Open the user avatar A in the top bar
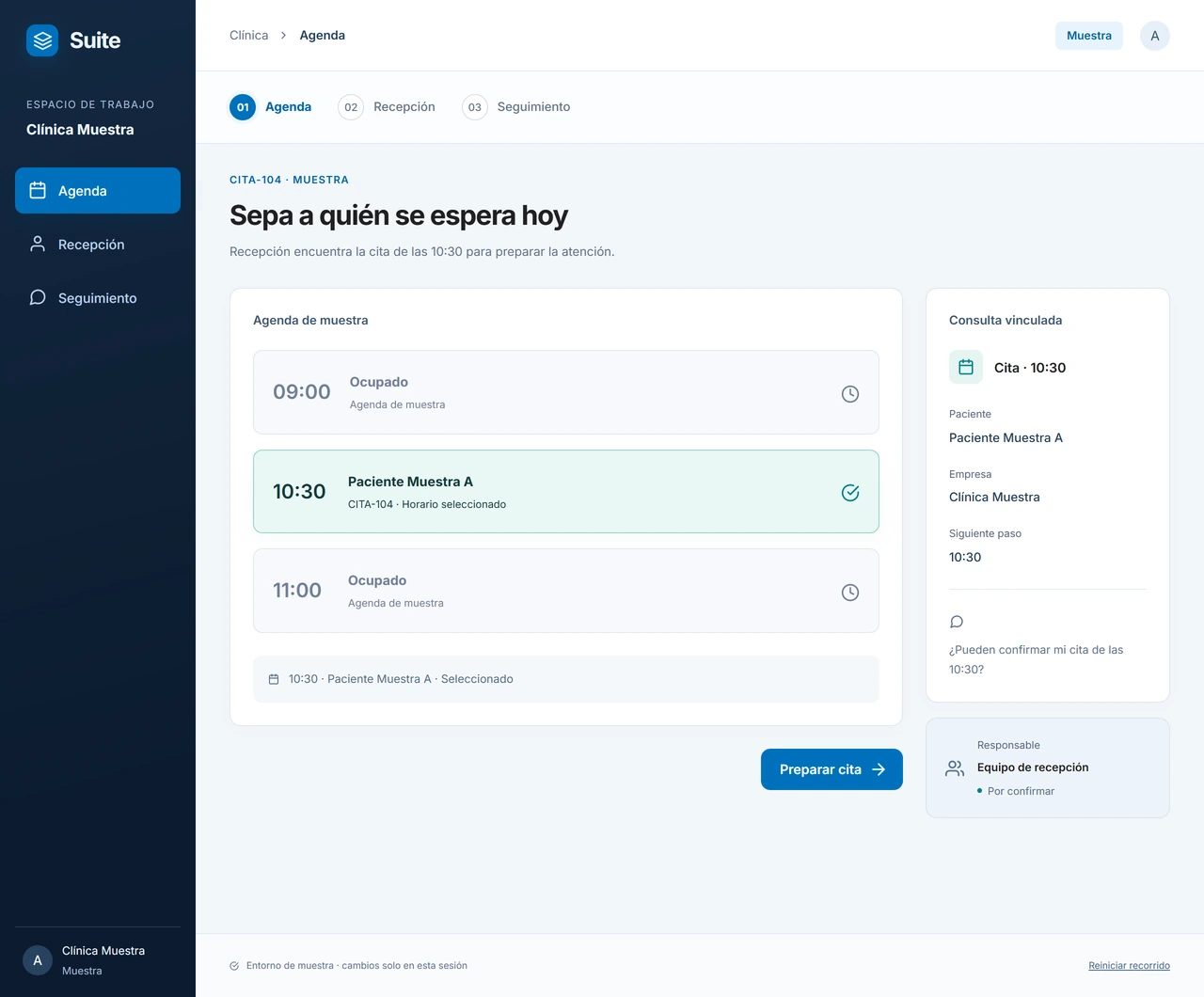The width and height of the screenshot is (1204, 997). 1155,36
